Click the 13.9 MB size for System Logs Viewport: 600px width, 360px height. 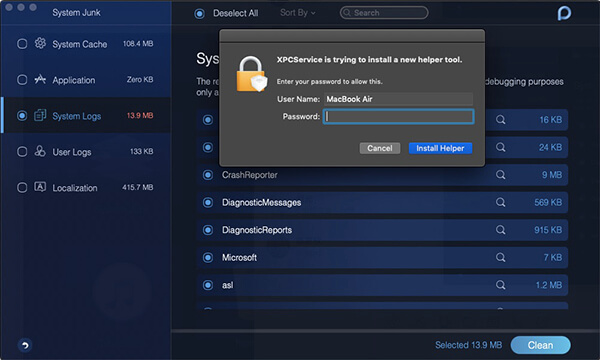(x=140, y=116)
